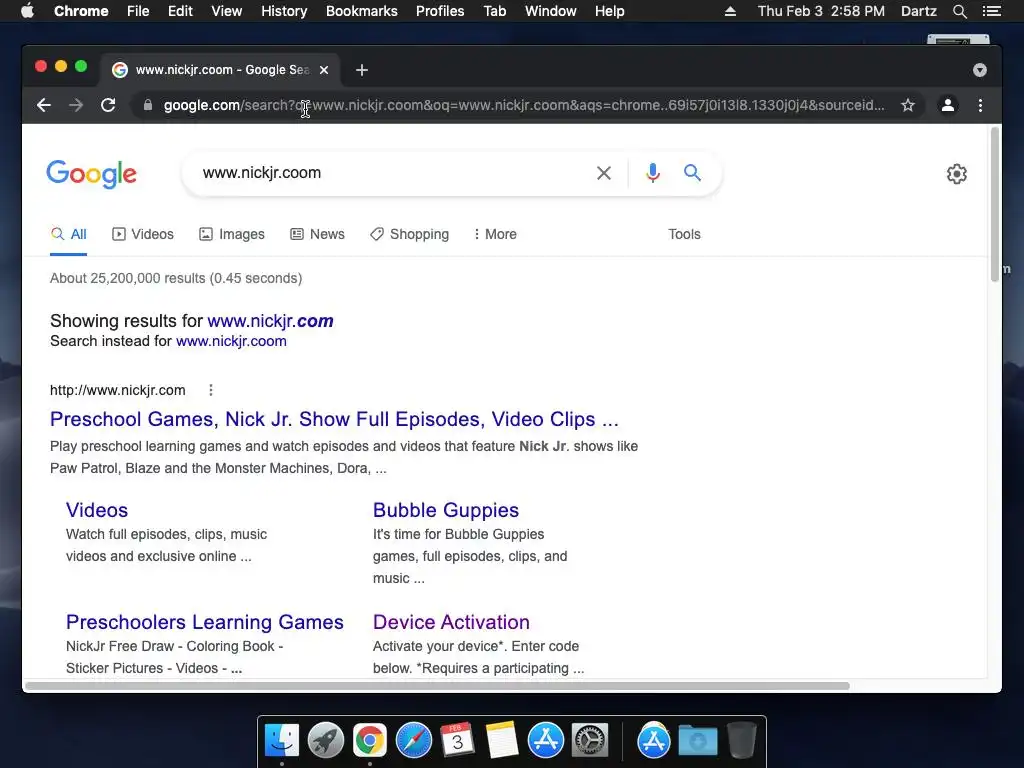Go to Google homepage logo
1024x768 pixels.
91,174
